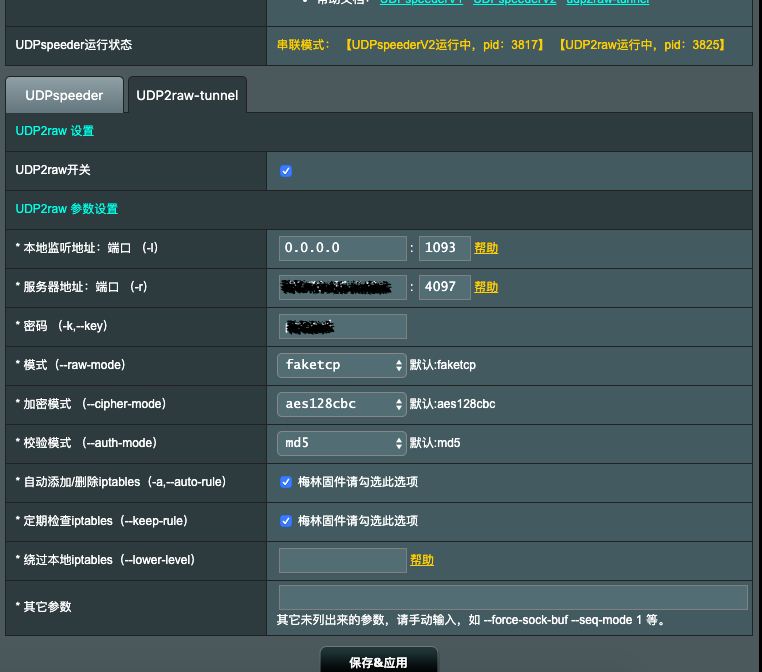Click the lower-level input field
Viewport: 762px width, 672px height.
pyautogui.click(x=343, y=560)
